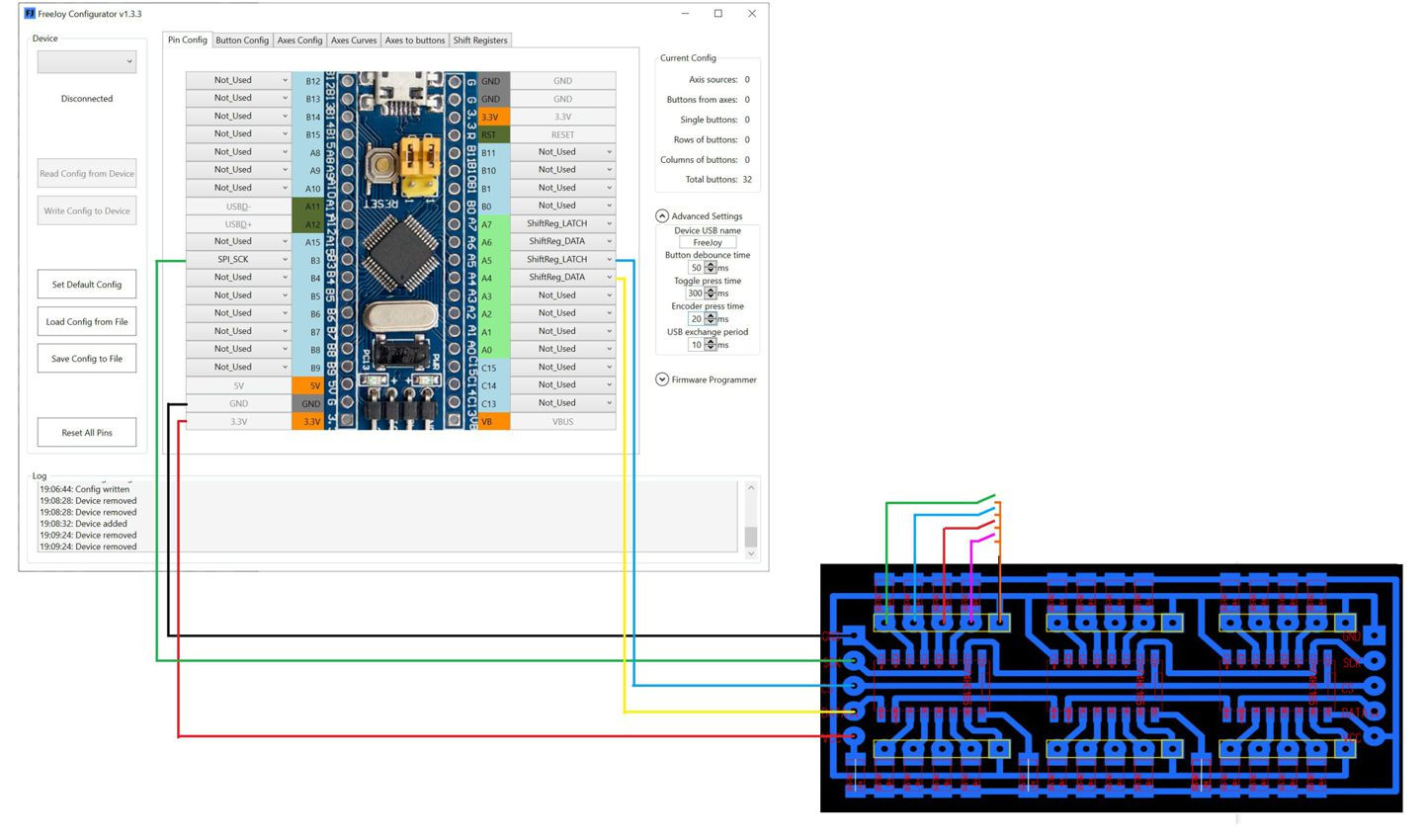Click Set Default Config button
Viewport: 1427px width, 840px height.
(87, 285)
